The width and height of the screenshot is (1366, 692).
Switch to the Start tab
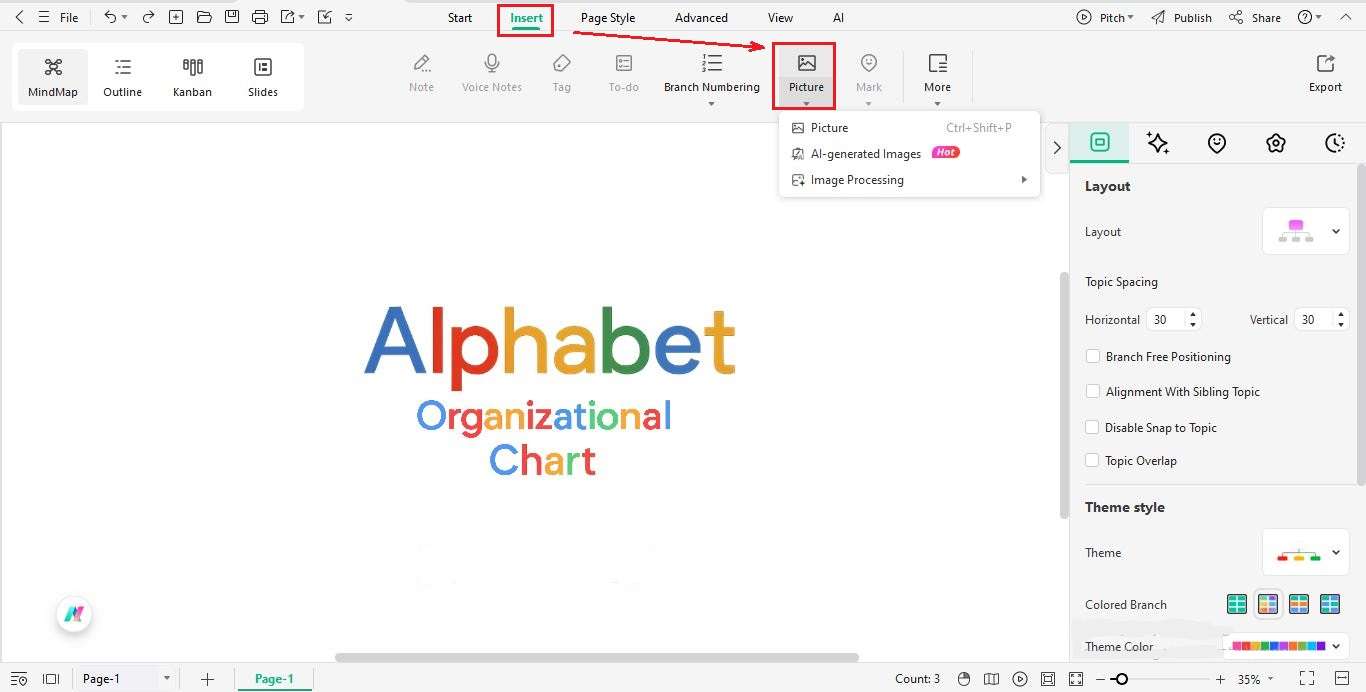(x=460, y=18)
